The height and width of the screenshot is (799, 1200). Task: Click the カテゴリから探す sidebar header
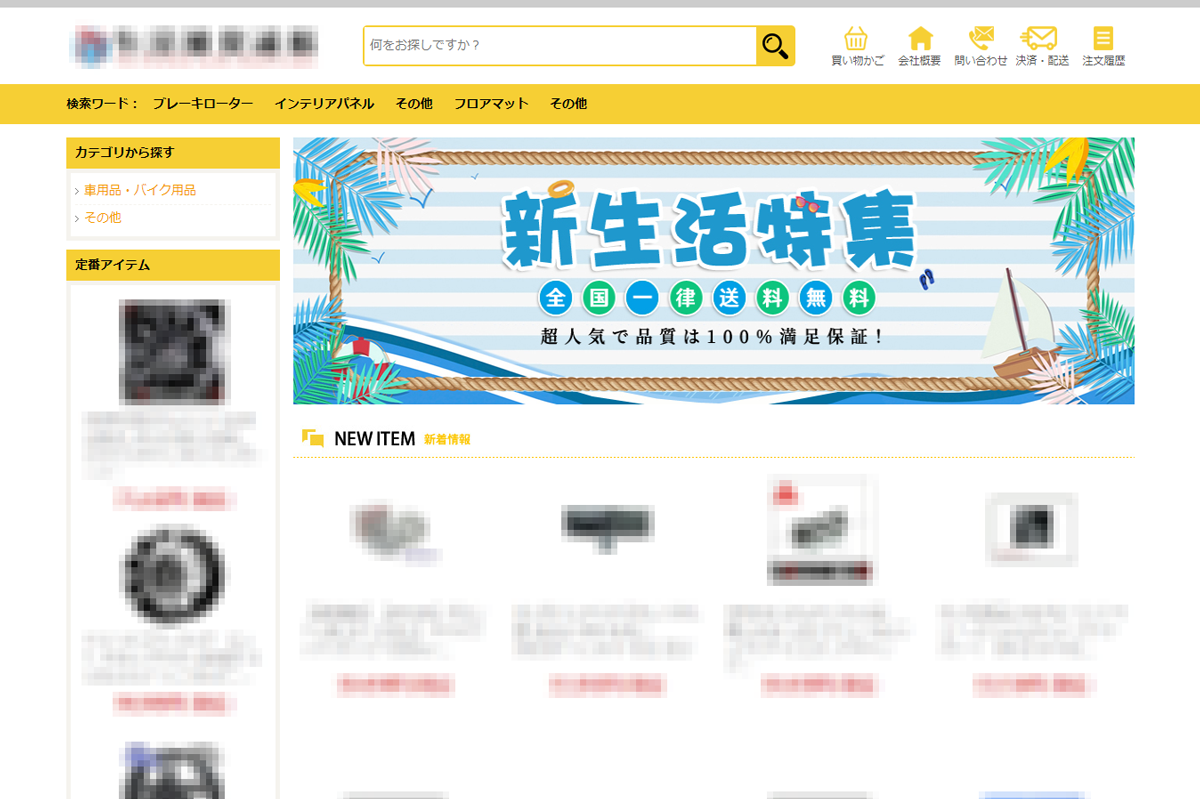coord(173,153)
